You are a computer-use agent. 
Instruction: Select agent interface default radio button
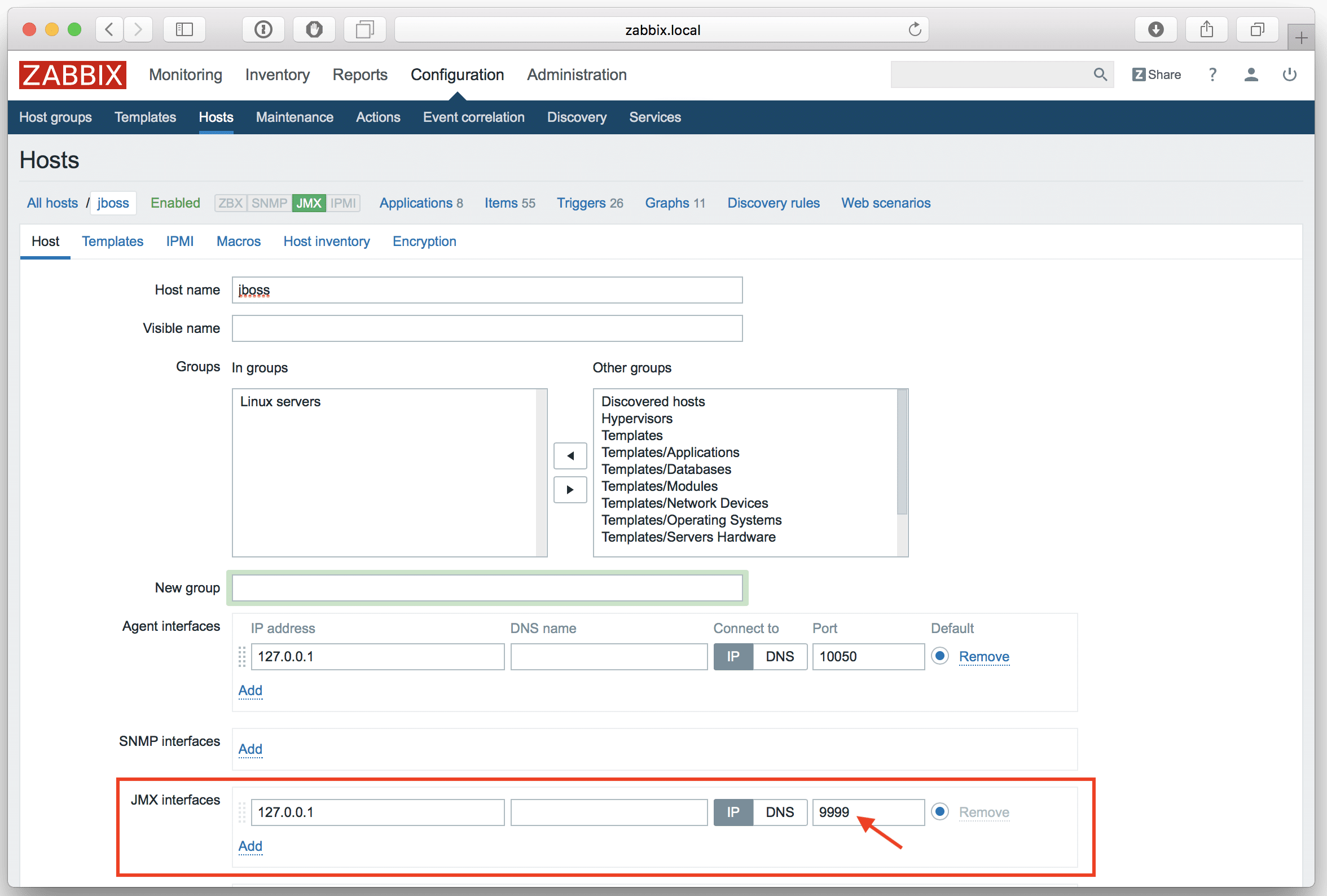click(939, 656)
